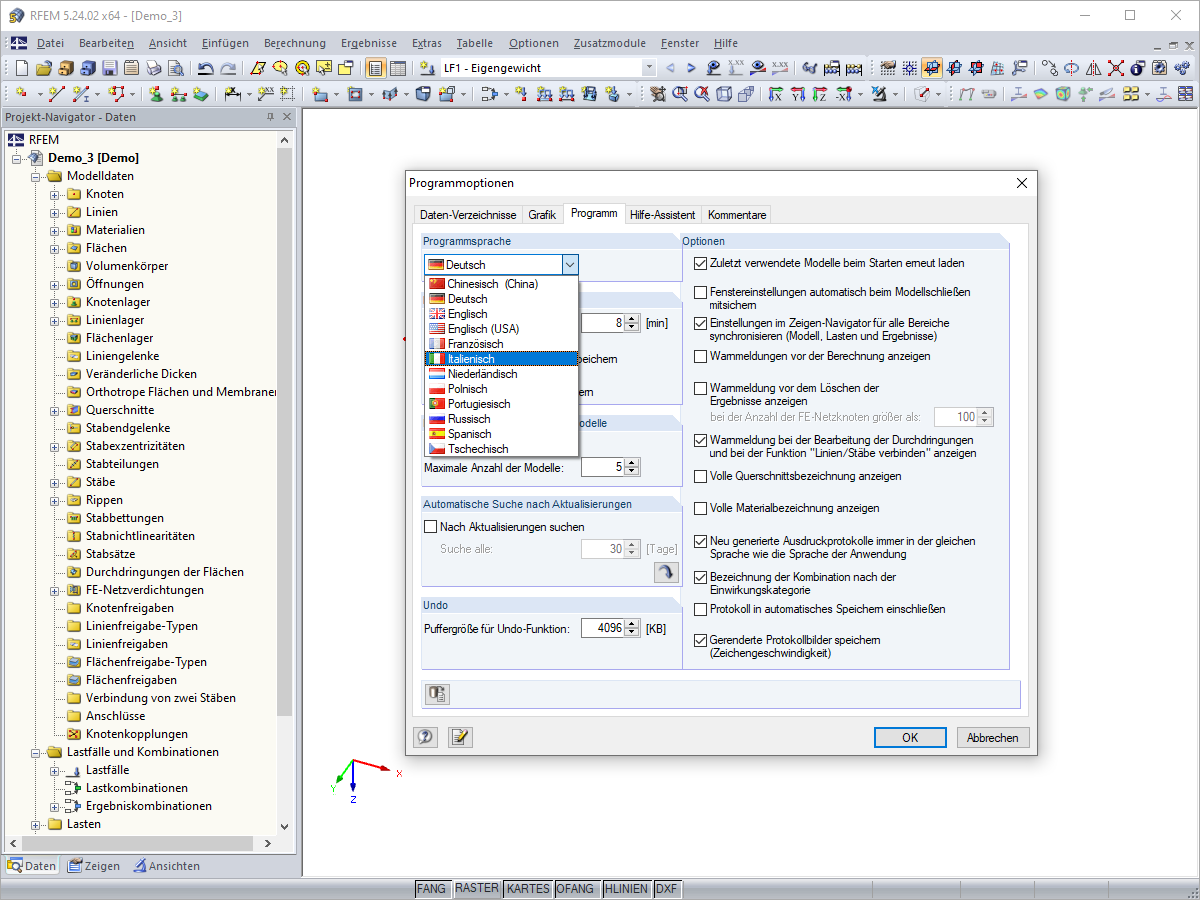This screenshot has height=900, width=1200.
Task: Open the Zusatzmodule menu
Action: [x=610, y=43]
